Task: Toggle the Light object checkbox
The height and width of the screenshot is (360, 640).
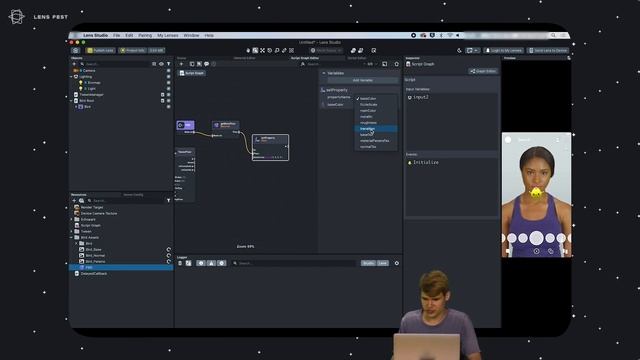Action: [x=169, y=89]
